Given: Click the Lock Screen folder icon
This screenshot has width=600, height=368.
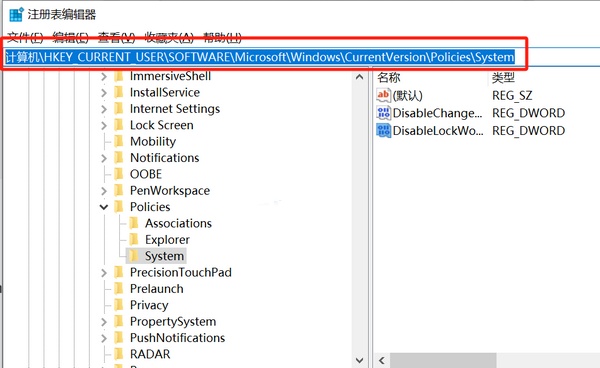Looking at the screenshot, I should click(x=119, y=125).
